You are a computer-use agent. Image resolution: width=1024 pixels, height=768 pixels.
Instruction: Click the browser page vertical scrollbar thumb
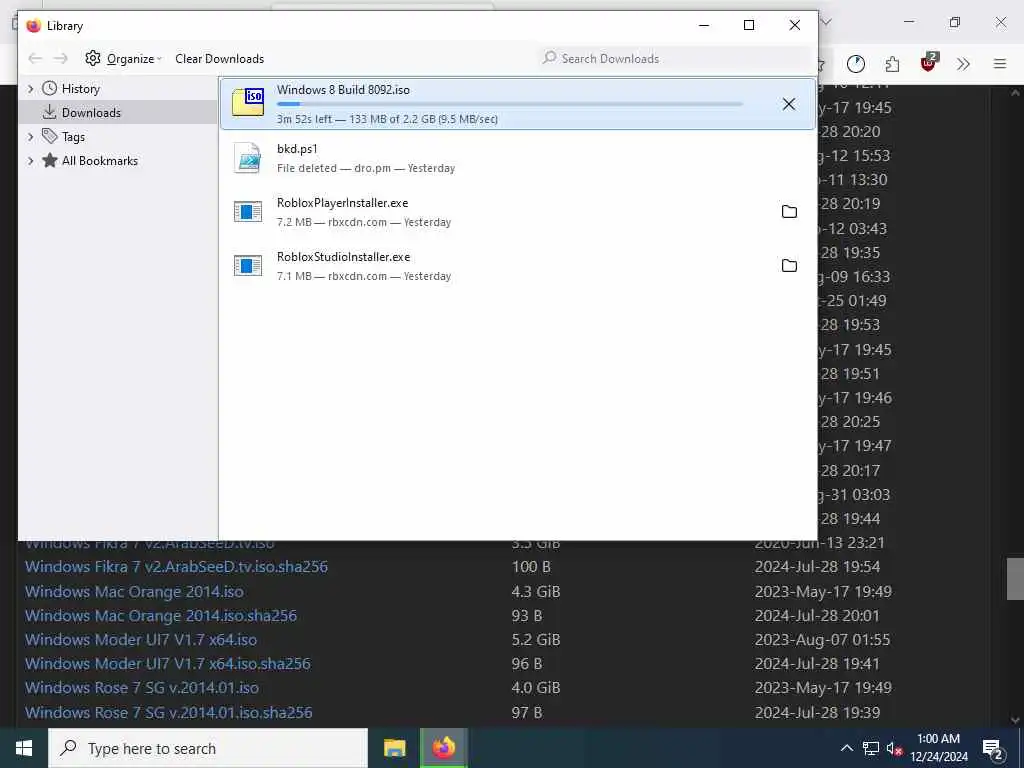(x=1015, y=579)
